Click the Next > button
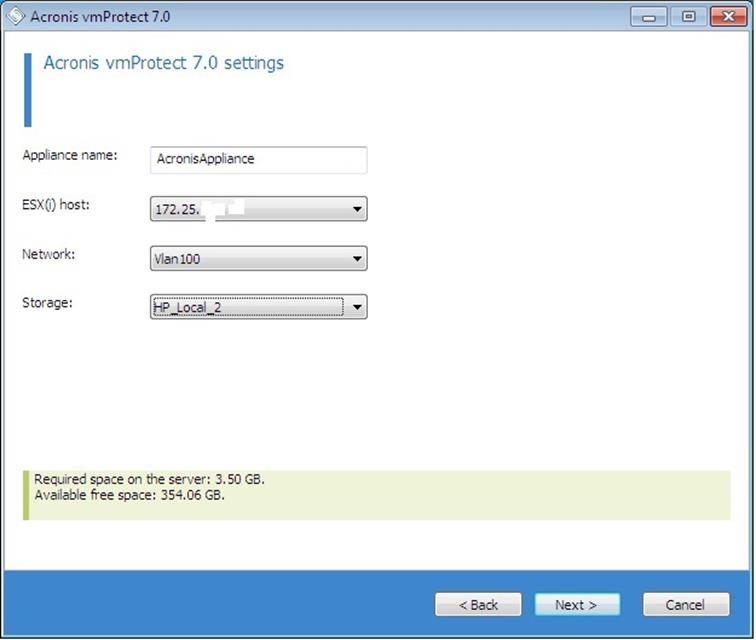This screenshot has width=756, height=640. [577, 605]
